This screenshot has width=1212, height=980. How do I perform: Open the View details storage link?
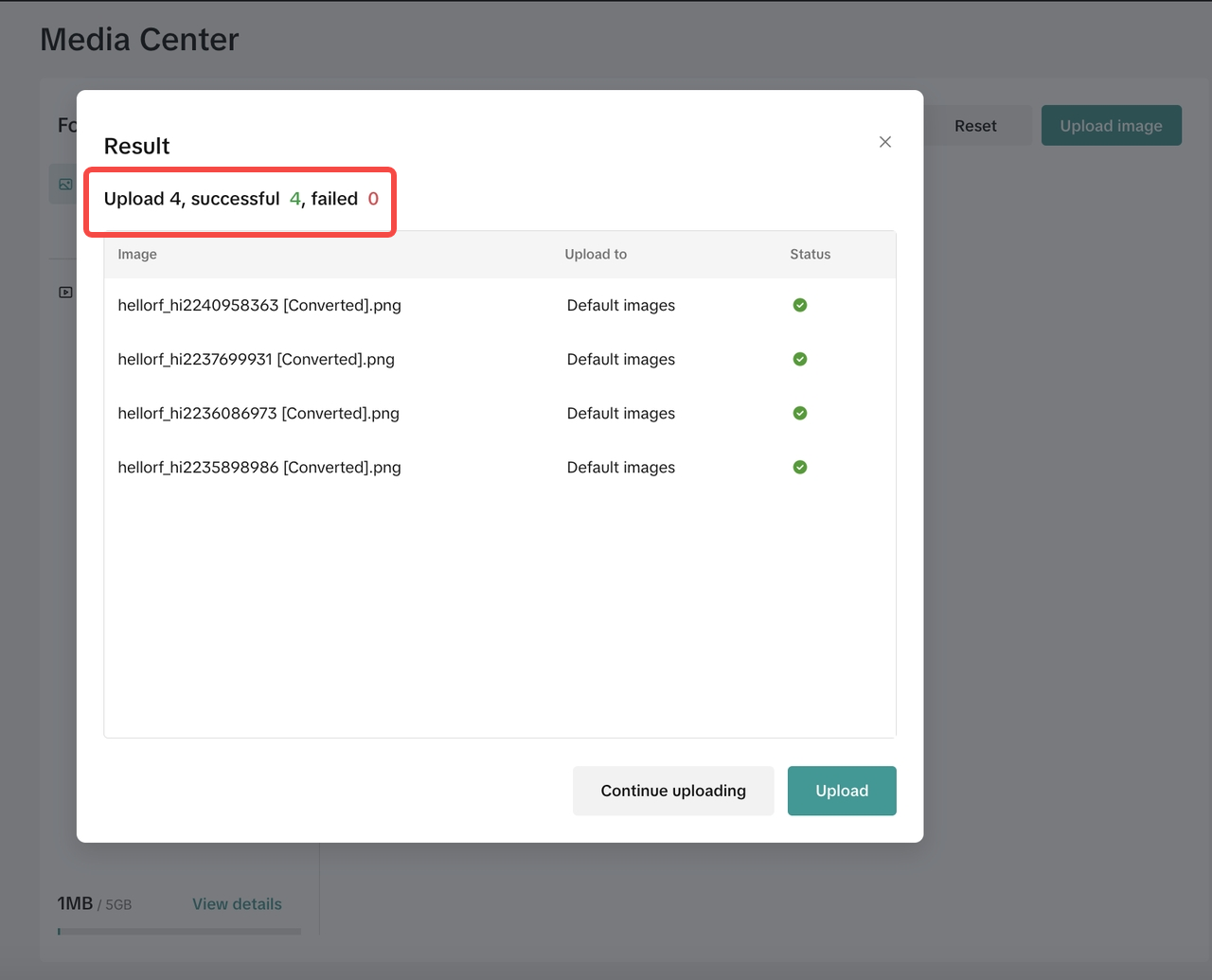coord(237,904)
